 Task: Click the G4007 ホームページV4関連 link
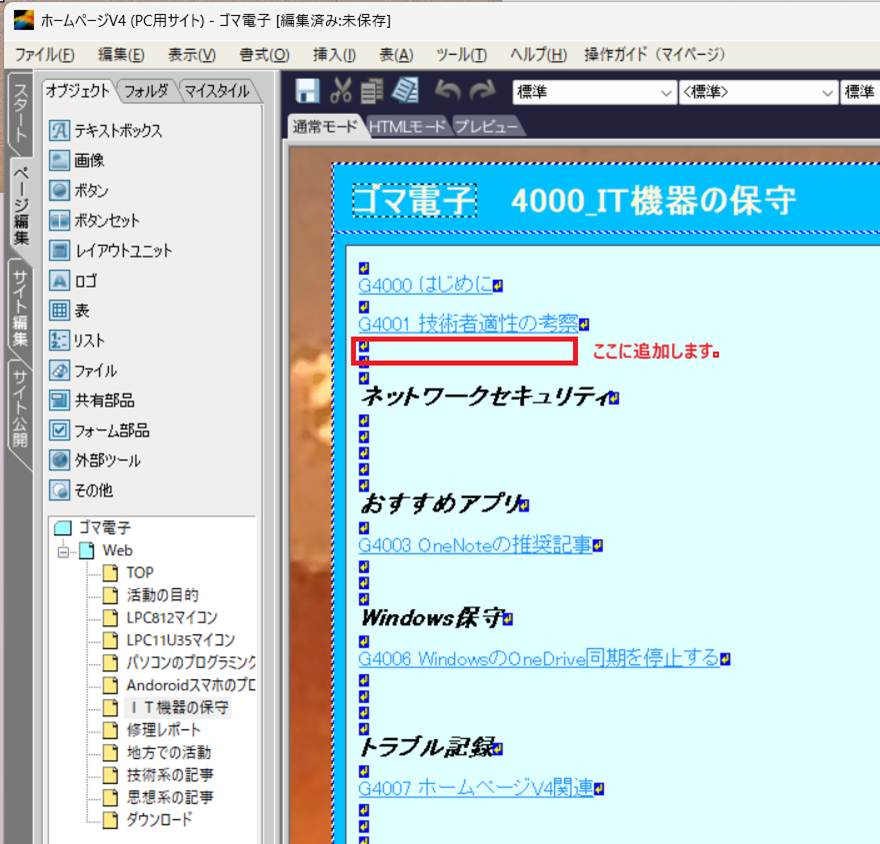pyautogui.click(x=475, y=788)
